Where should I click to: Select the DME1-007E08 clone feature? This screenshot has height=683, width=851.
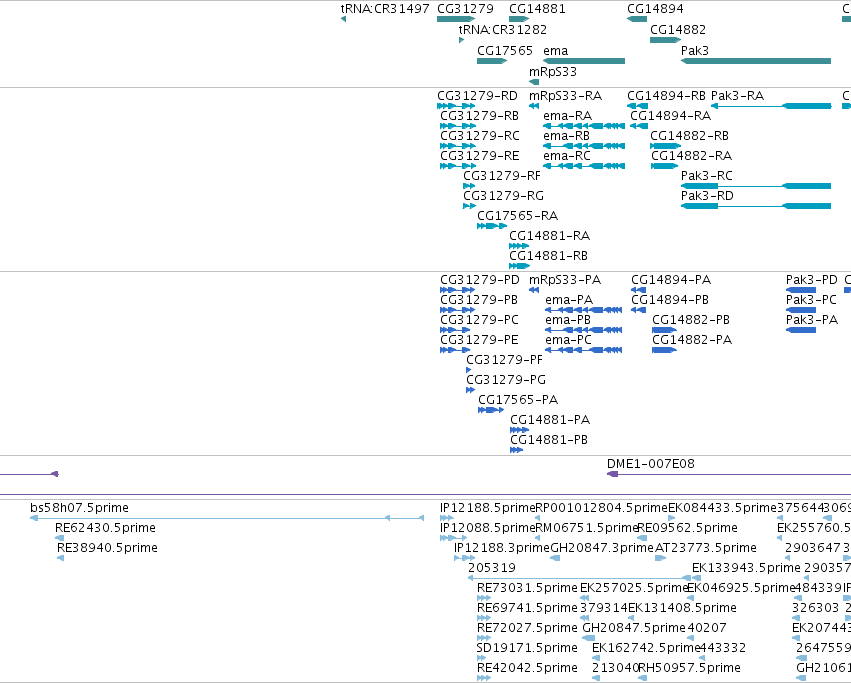pyautogui.click(x=651, y=464)
